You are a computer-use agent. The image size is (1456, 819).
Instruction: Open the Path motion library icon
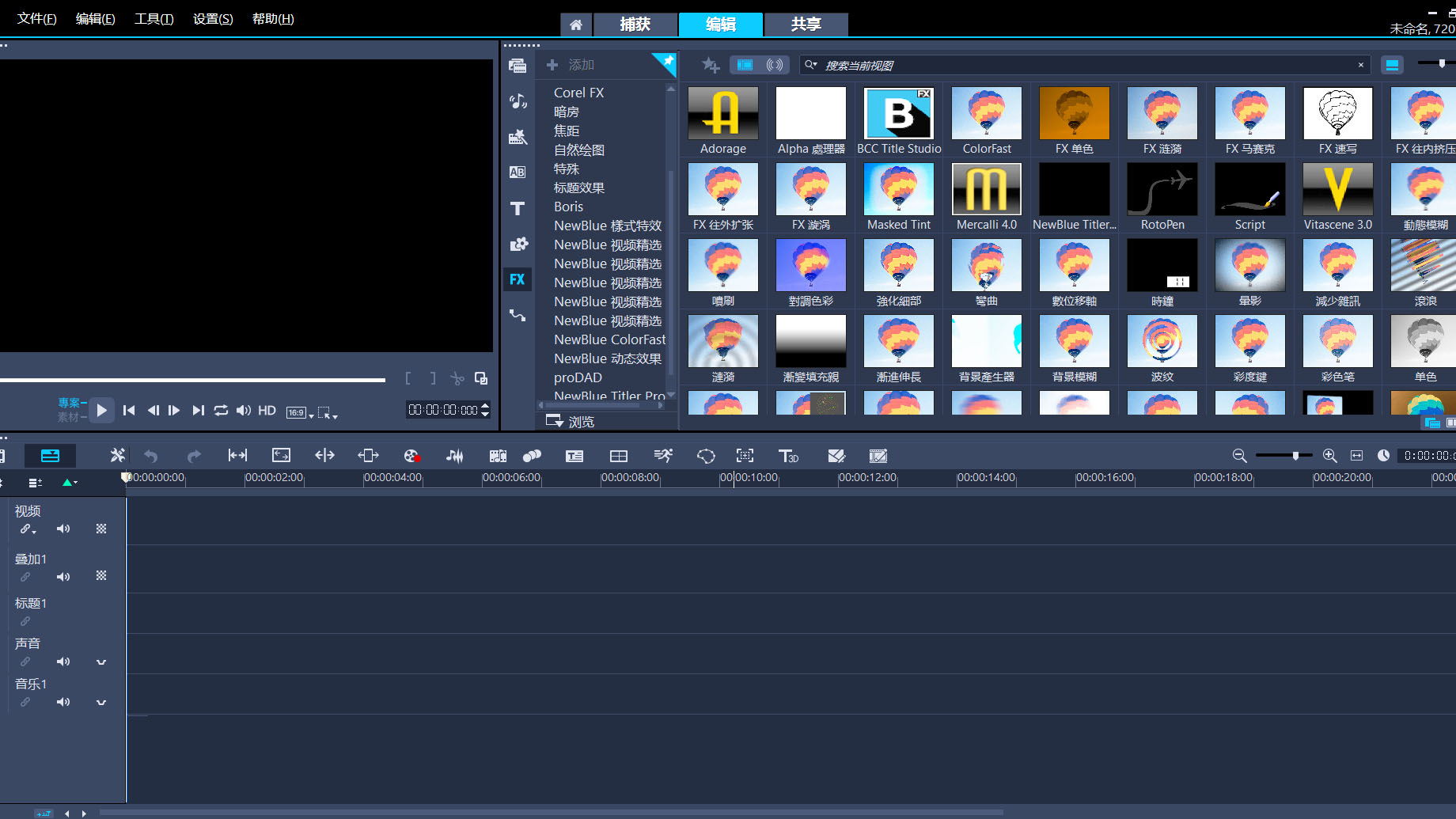click(x=518, y=315)
